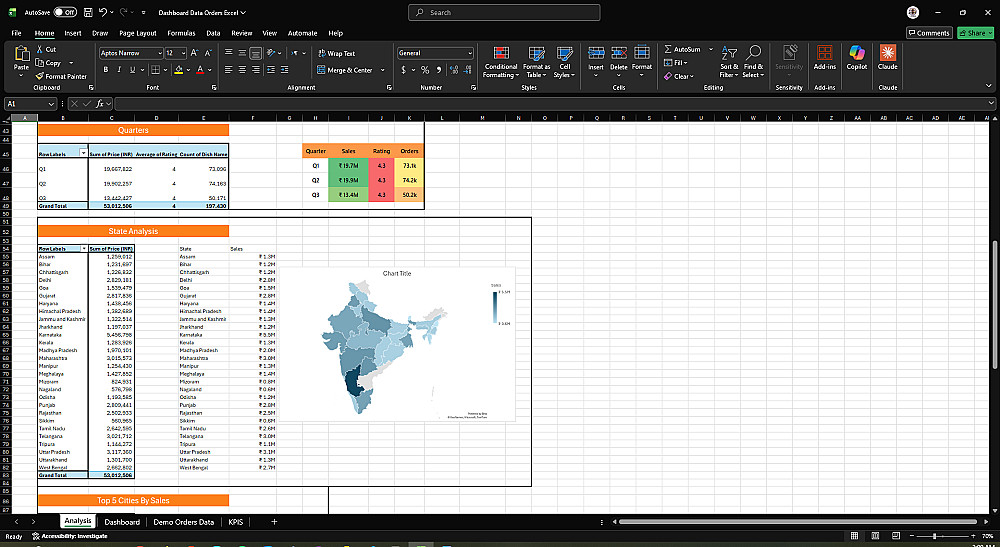Click the zoom slider in status bar
Viewport: 1000px width, 547px height.
(934, 536)
